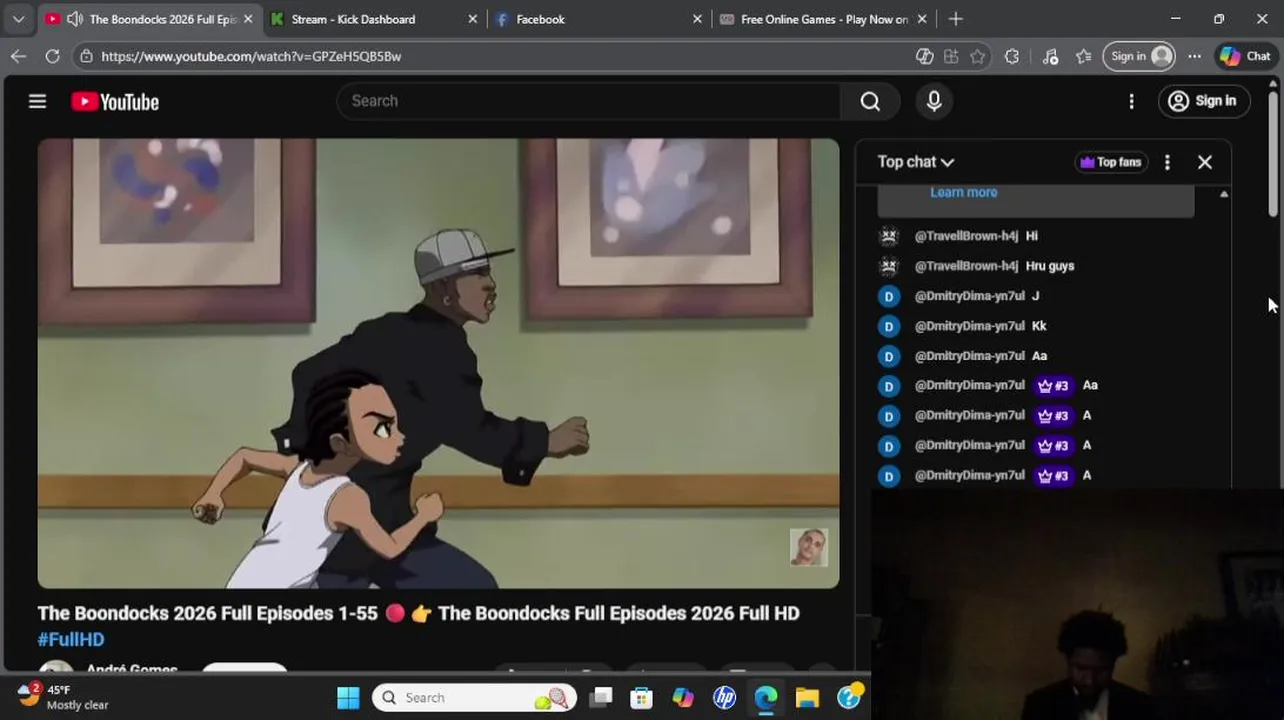Click the YouTube URL address bar
Image resolution: width=1284 pixels, height=720 pixels.
500,56
